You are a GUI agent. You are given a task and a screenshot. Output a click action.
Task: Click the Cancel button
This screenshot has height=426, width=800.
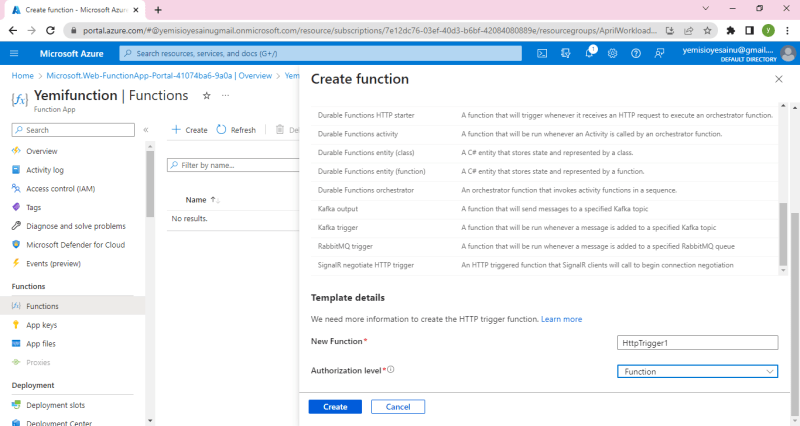398,407
